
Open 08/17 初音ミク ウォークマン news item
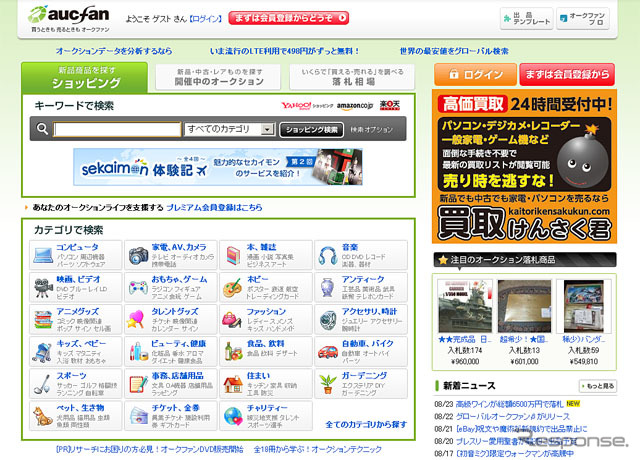[515, 453]
